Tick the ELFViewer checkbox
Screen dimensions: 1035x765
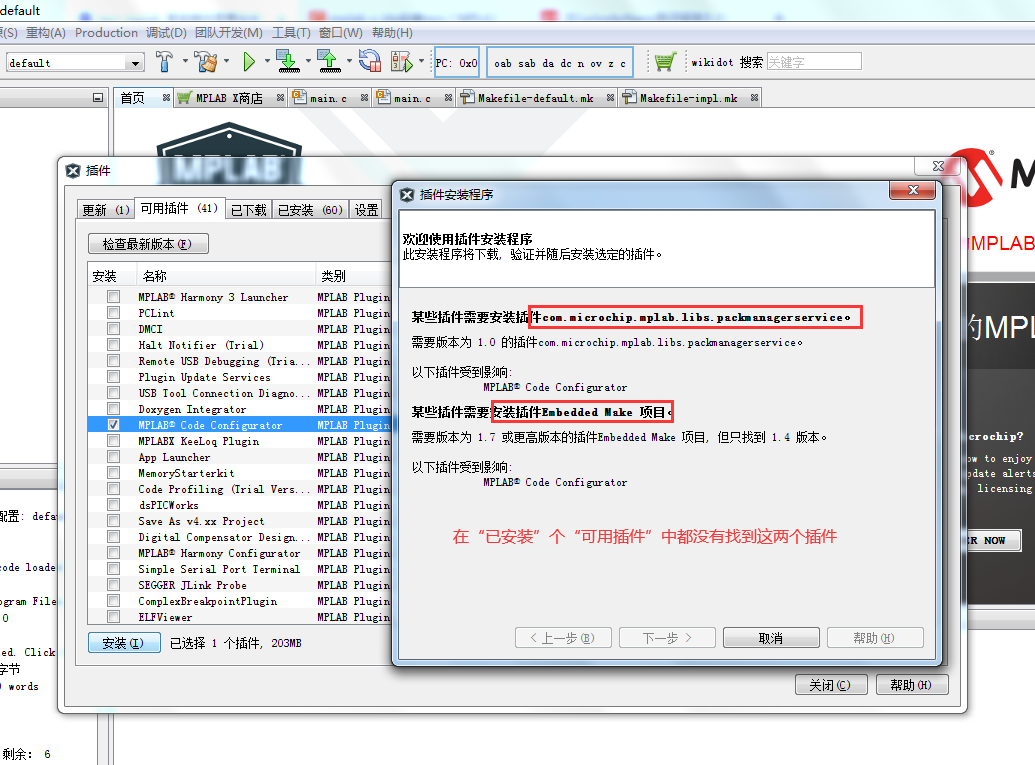pos(114,617)
